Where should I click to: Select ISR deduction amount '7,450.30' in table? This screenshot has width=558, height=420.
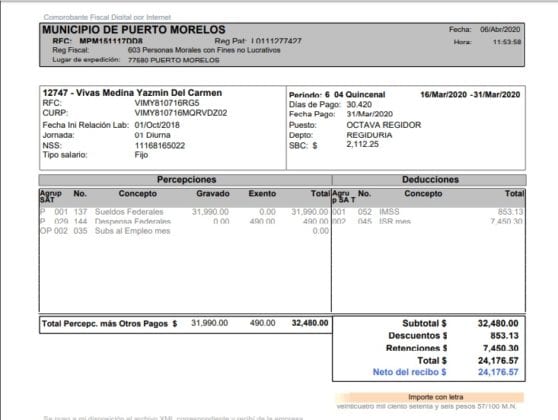tap(506, 221)
